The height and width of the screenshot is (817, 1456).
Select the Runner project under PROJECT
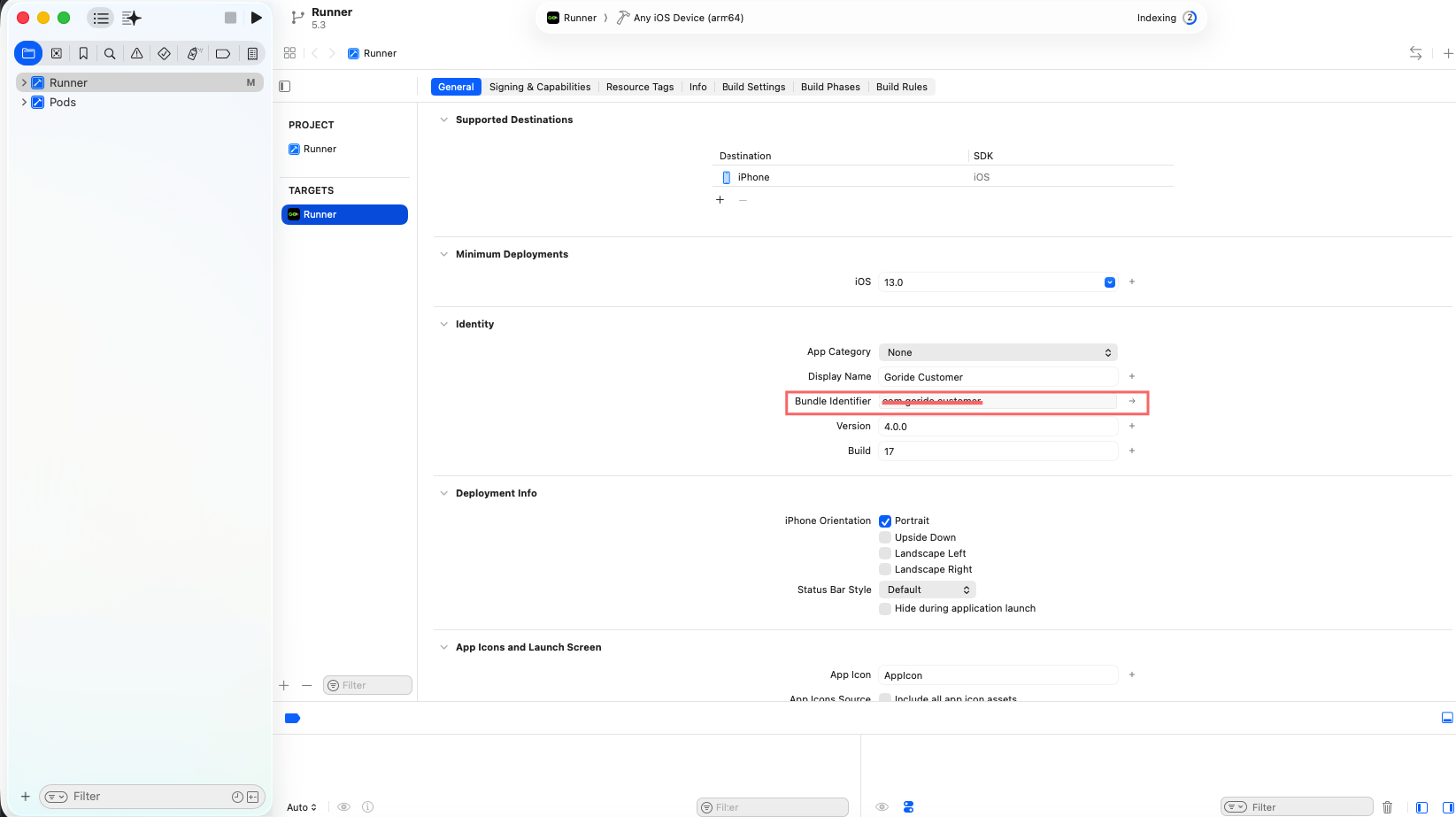click(x=320, y=149)
